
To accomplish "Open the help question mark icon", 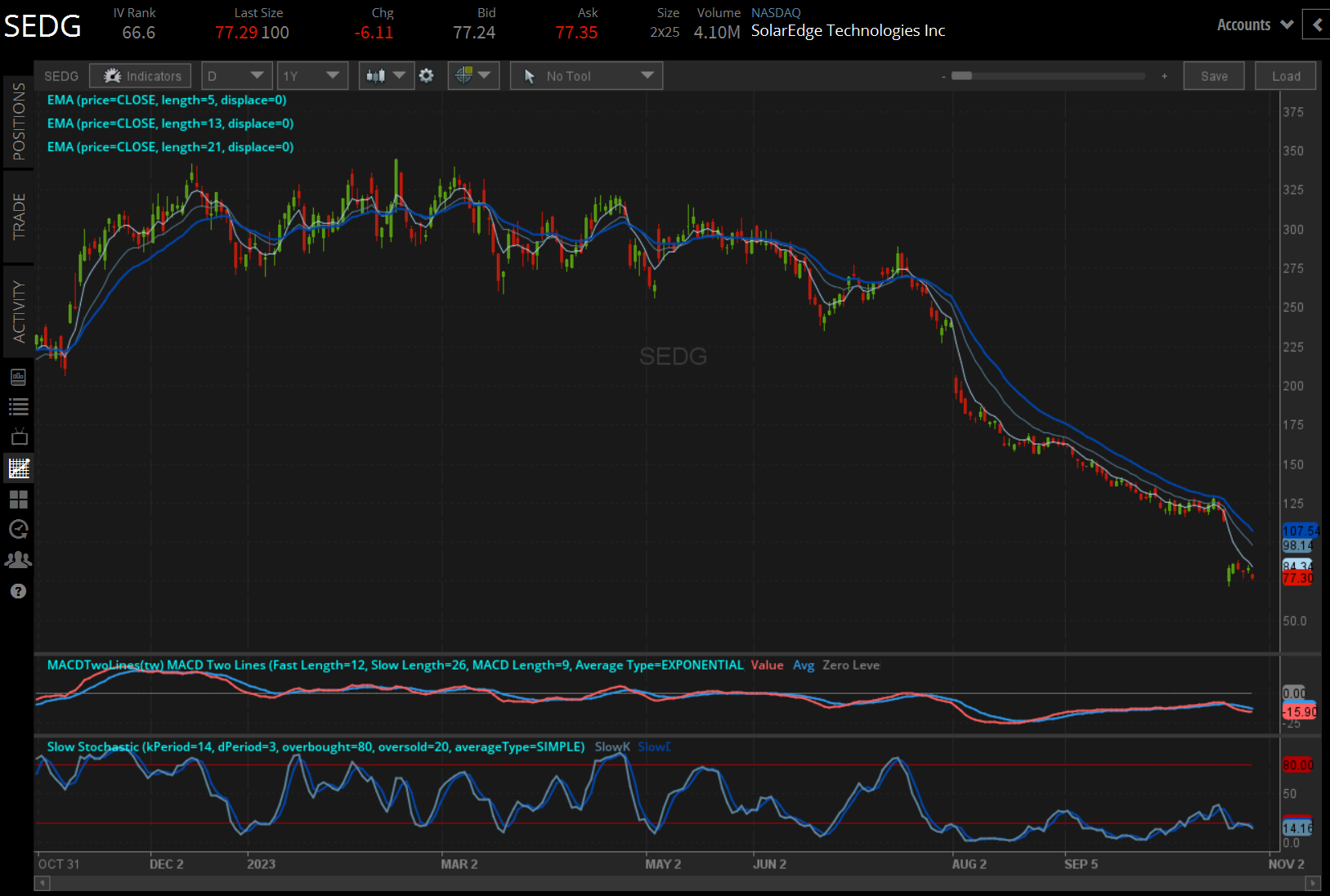I will pyautogui.click(x=18, y=590).
